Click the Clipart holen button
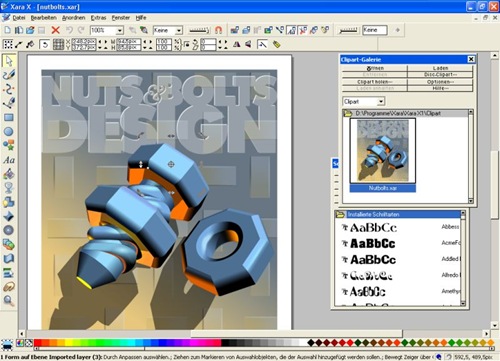 tap(375, 82)
